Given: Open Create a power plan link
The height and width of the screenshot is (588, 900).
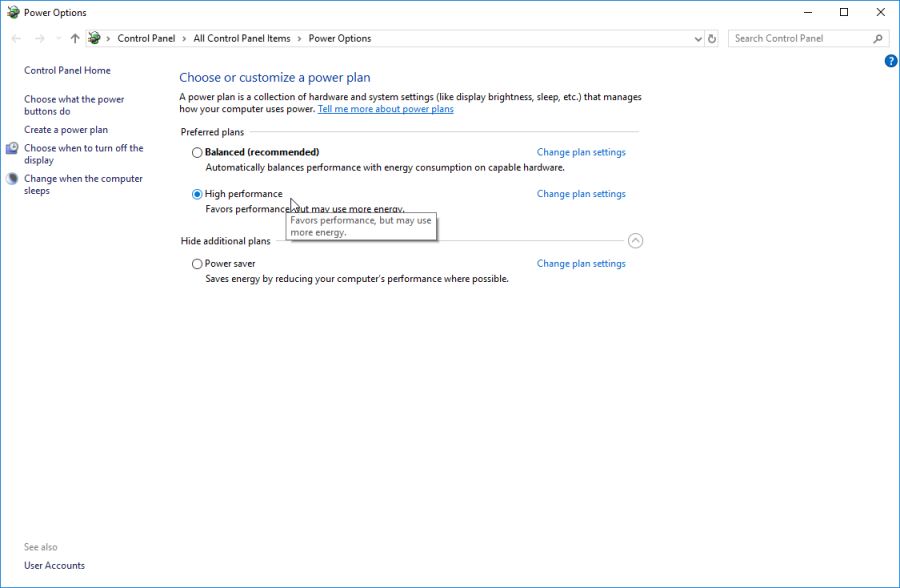Looking at the screenshot, I should [x=66, y=130].
